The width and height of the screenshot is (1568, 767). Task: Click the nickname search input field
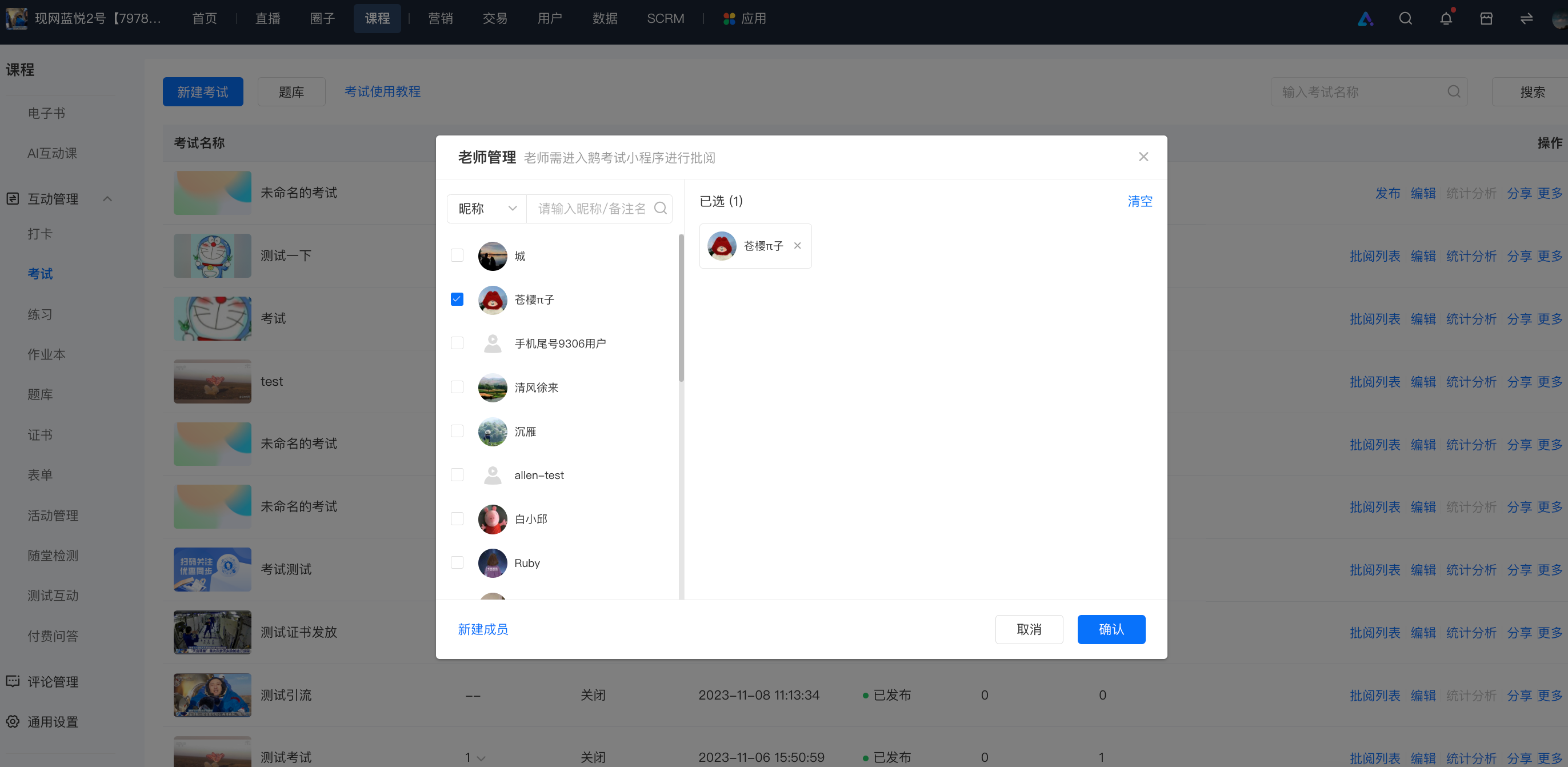tap(599, 209)
